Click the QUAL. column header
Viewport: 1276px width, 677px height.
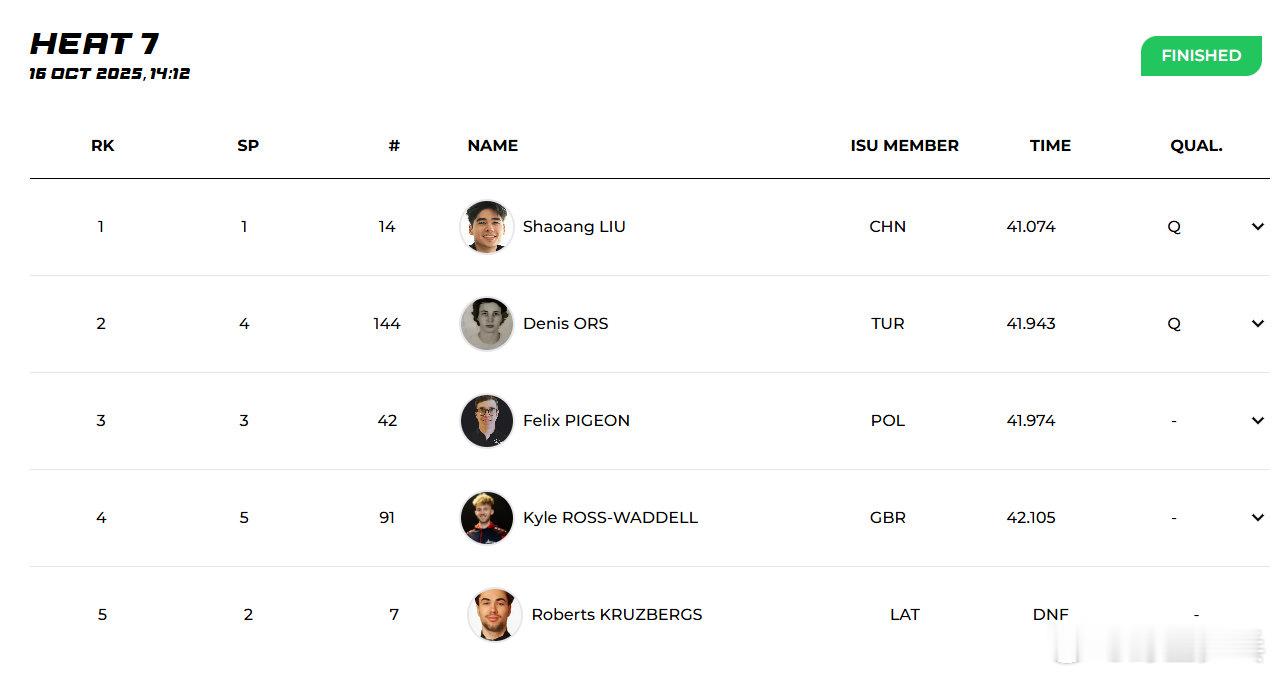pyautogui.click(x=1196, y=146)
